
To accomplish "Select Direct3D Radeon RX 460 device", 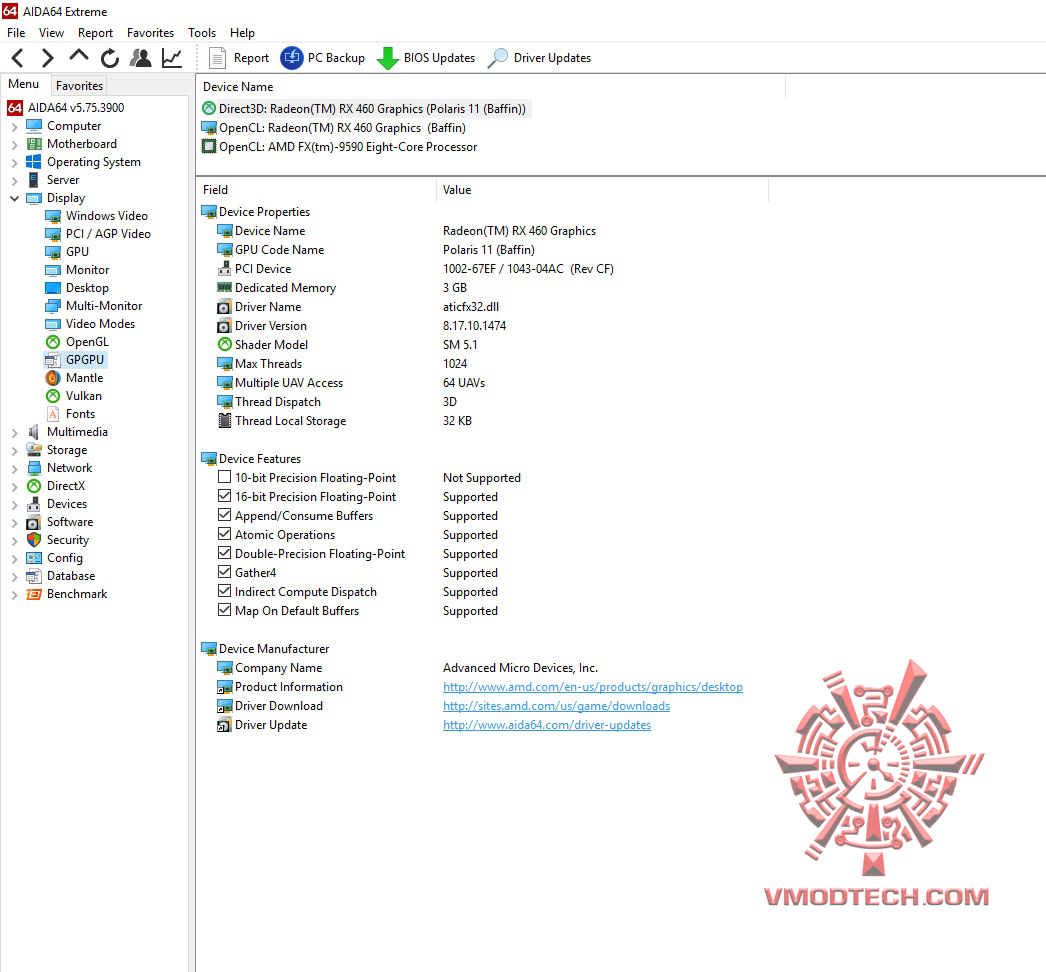I will (x=364, y=109).
